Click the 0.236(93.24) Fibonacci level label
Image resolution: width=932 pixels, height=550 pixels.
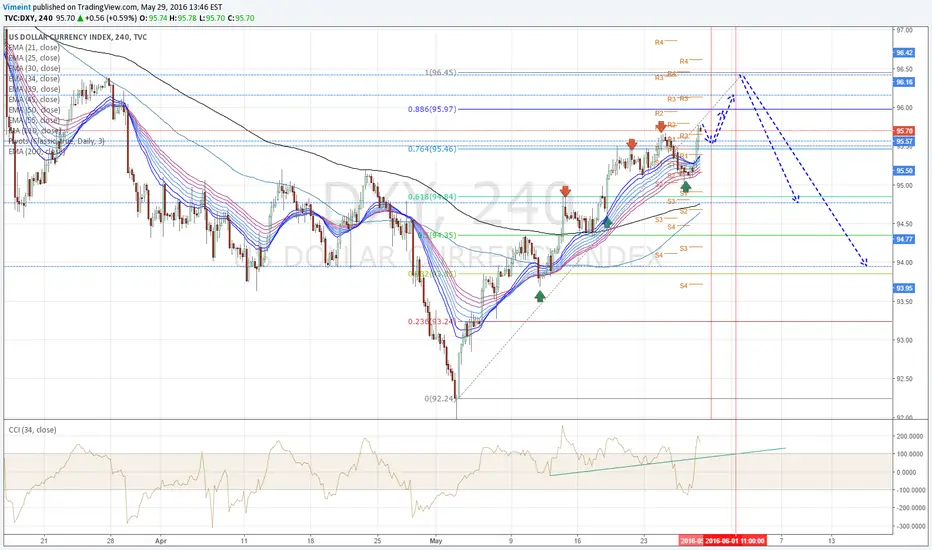[432, 322]
